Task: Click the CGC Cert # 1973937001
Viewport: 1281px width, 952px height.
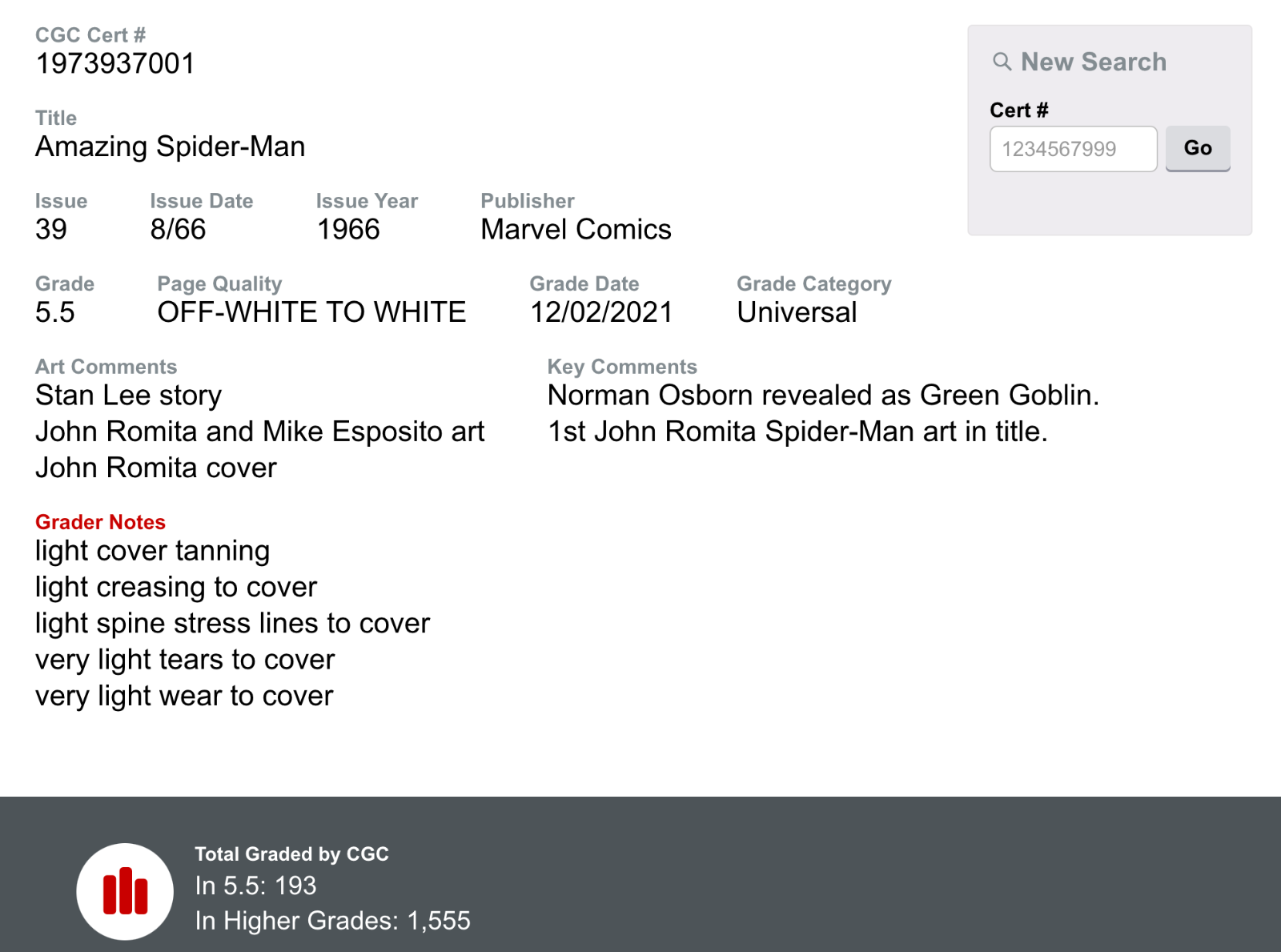Action: click(114, 63)
